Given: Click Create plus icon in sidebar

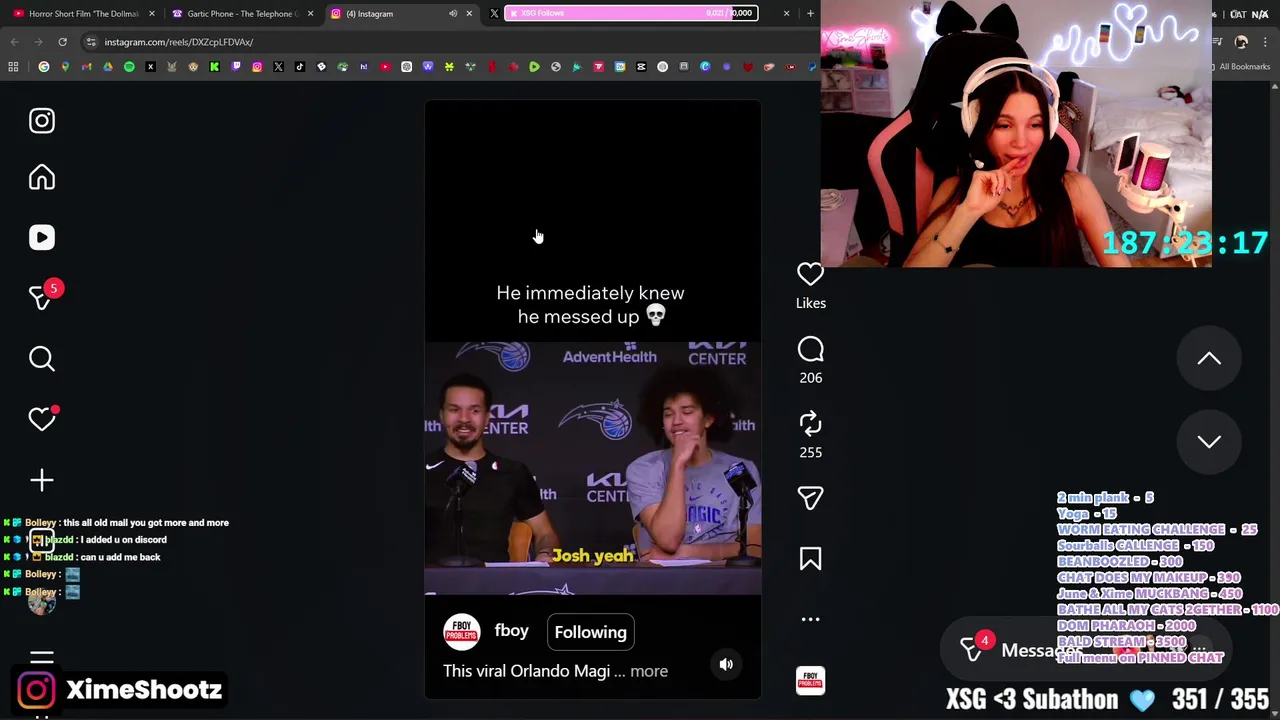Looking at the screenshot, I should pos(41,480).
